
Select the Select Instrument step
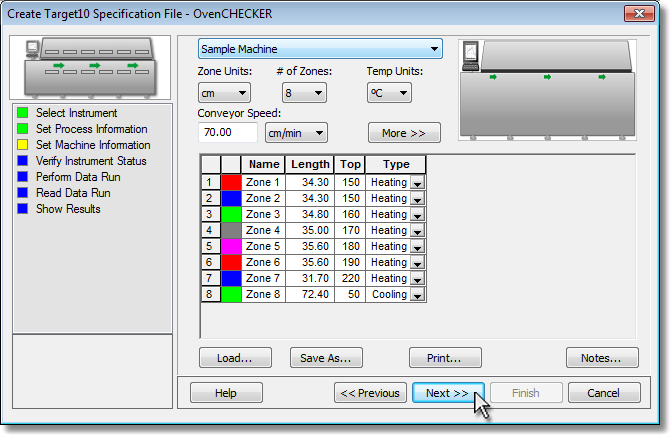[76, 113]
